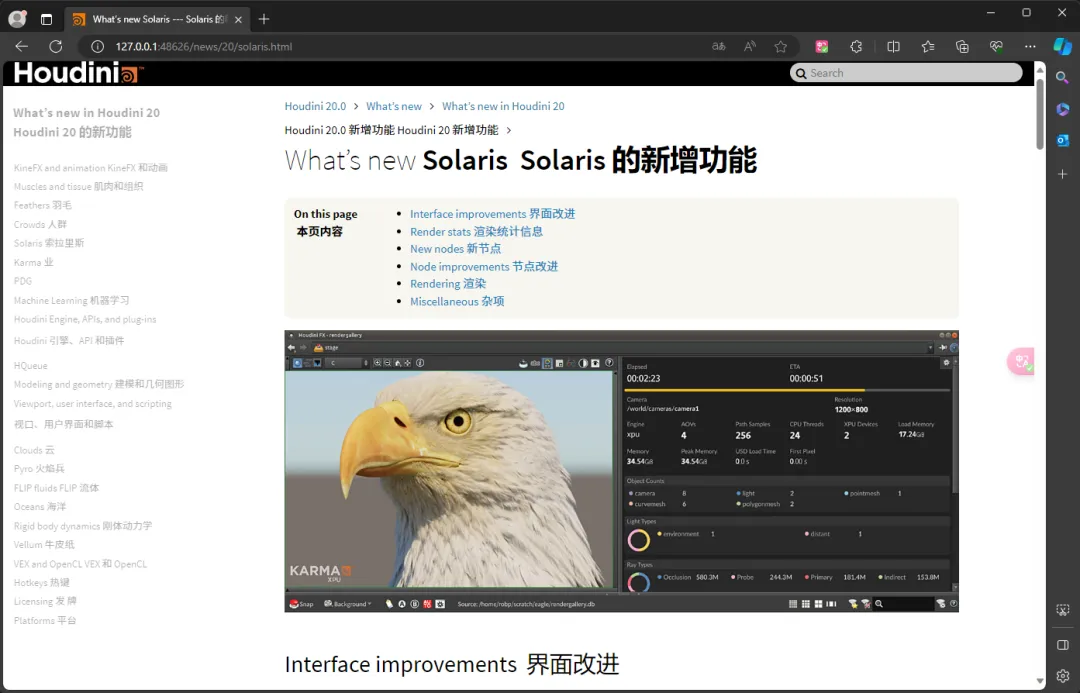This screenshot has height=693, width=1080.
Task: Open Houdini Engine, APIs, and plug-ins link
Action: coord(85,320)
